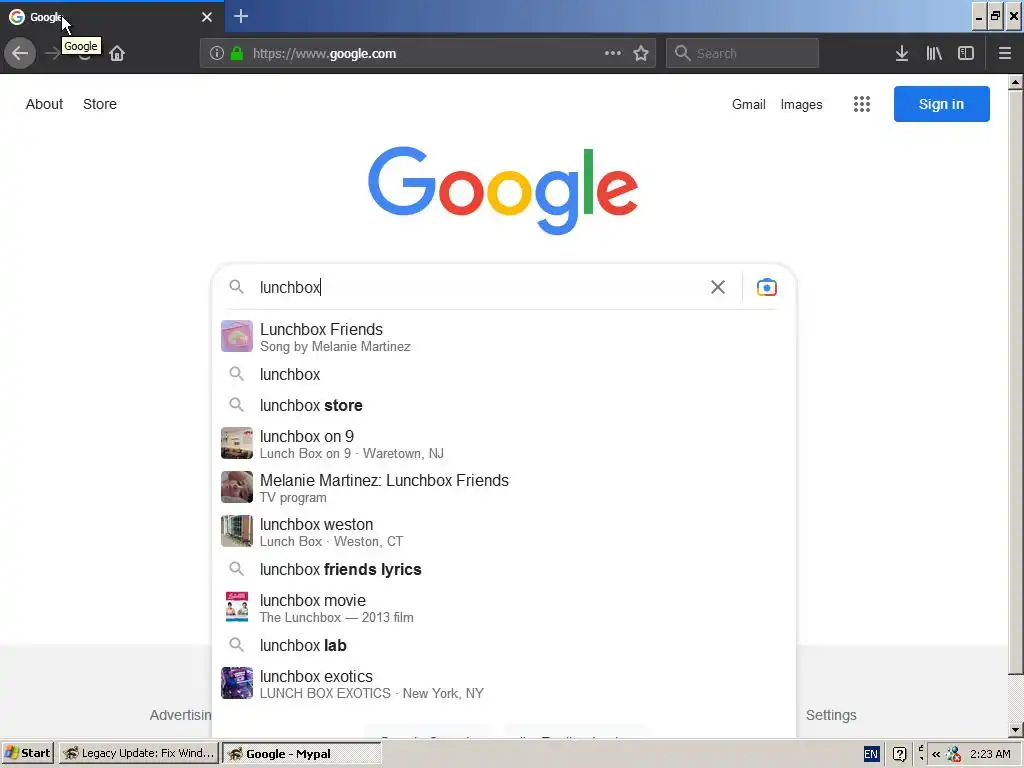This screenshot has height=768, width=1024.
Task: Click LUNCH BOX EXOTICS thumbnail image
Action: [236, 683]
